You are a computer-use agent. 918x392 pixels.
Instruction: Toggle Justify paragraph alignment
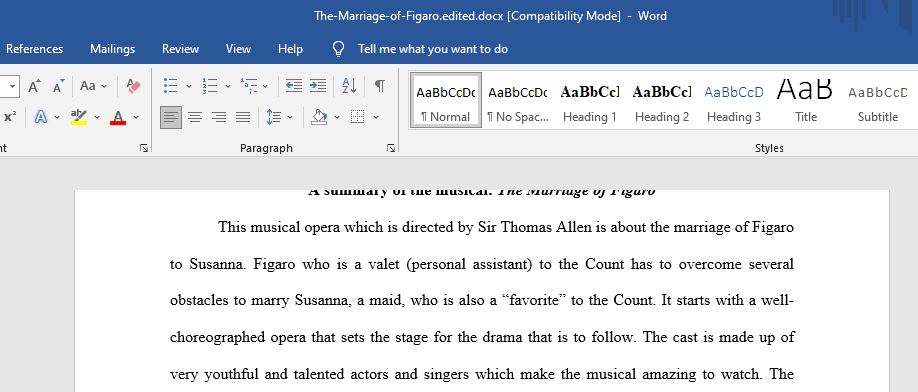pyautogui.click(x=243, y=118)
